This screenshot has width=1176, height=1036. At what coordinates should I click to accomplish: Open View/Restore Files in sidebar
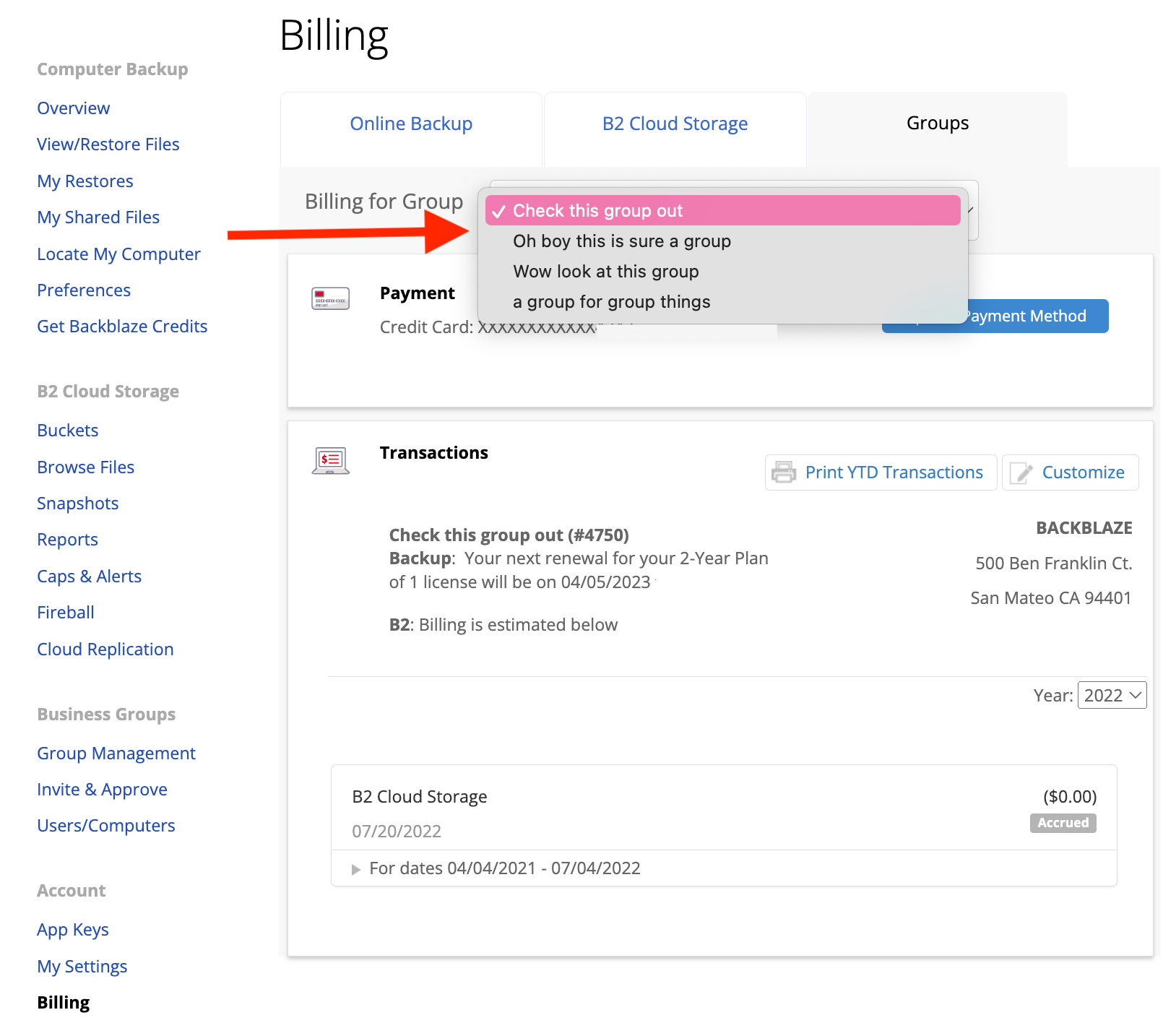click(108, 144)
